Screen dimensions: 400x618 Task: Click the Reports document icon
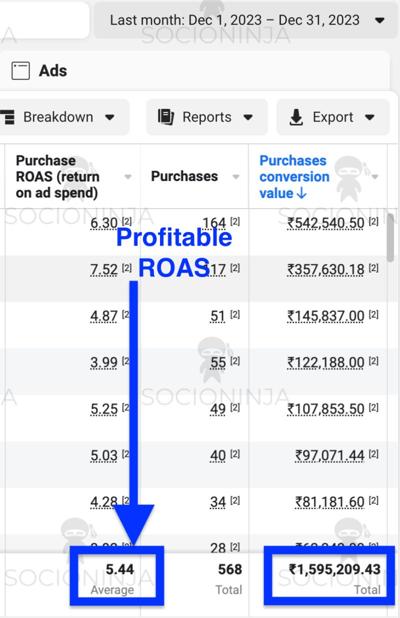(166, 117)
